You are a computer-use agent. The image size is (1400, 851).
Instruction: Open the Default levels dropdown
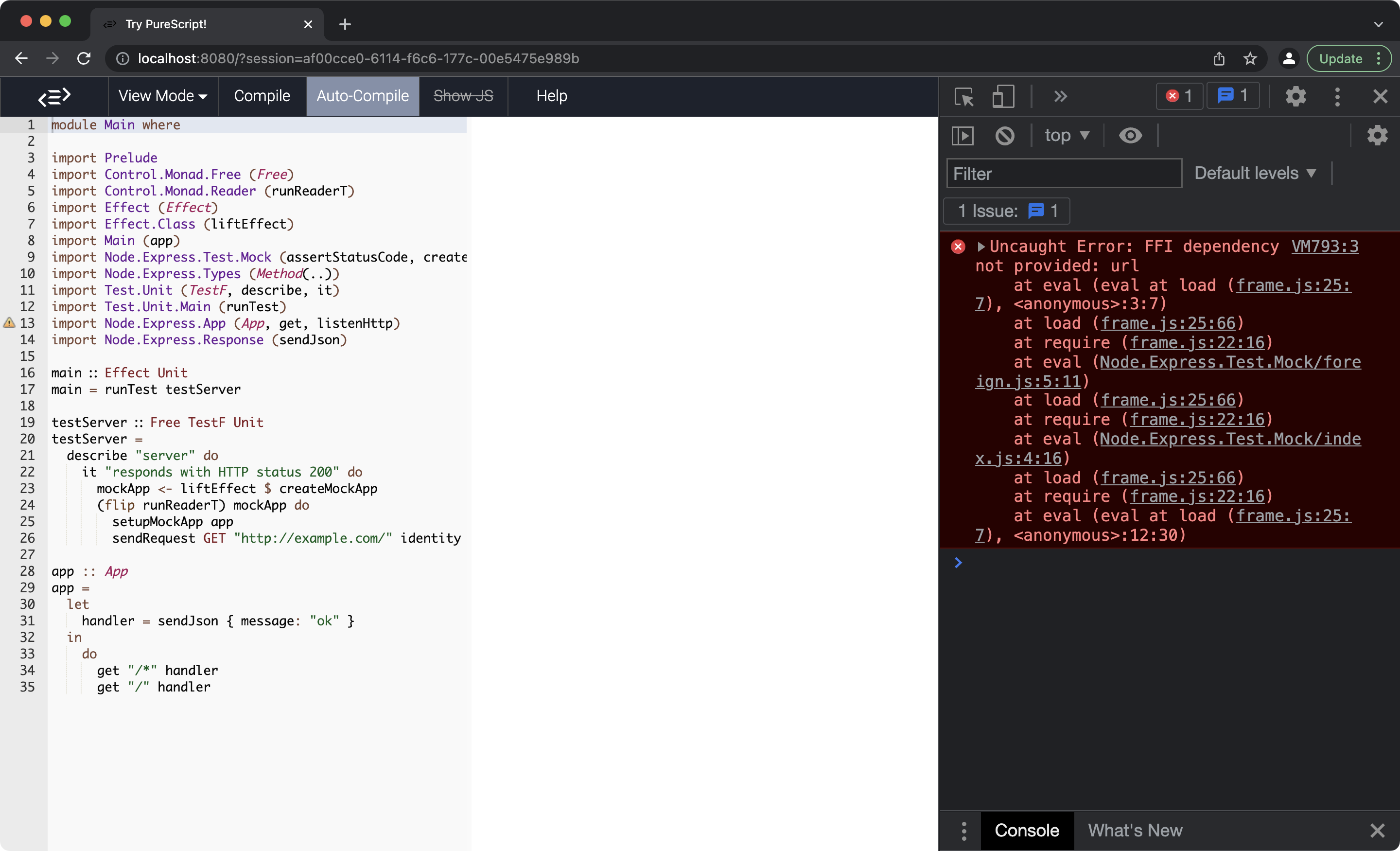click(1255, 173)
